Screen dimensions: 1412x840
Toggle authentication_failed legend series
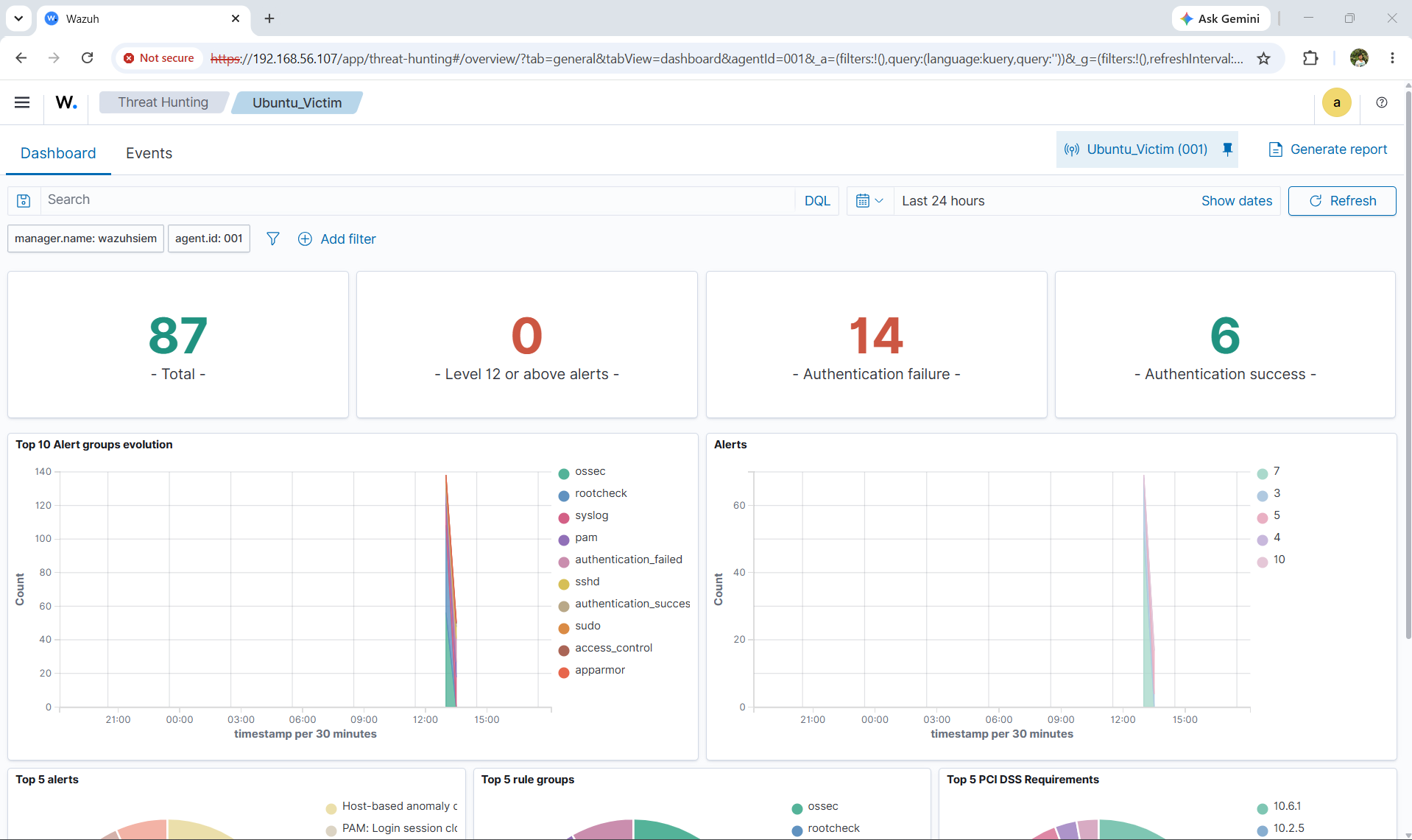(629, 560)
